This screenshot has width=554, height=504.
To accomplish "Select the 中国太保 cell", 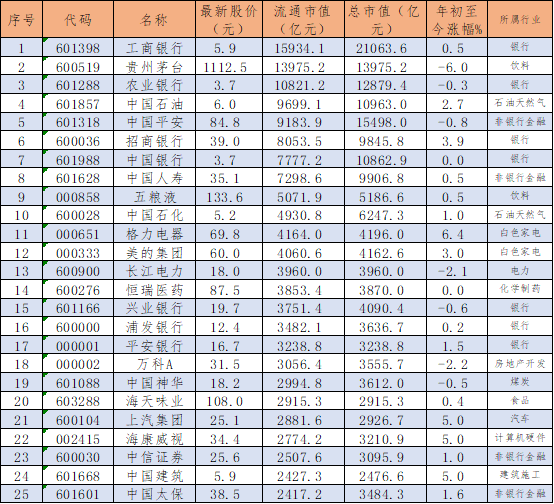I will click(154, 493).
